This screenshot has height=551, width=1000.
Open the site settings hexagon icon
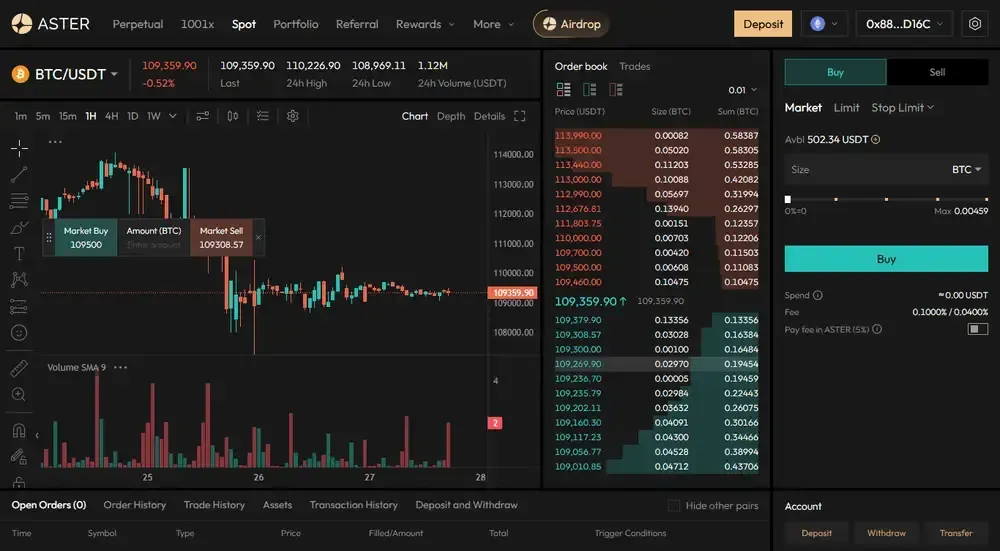[974, 24]
